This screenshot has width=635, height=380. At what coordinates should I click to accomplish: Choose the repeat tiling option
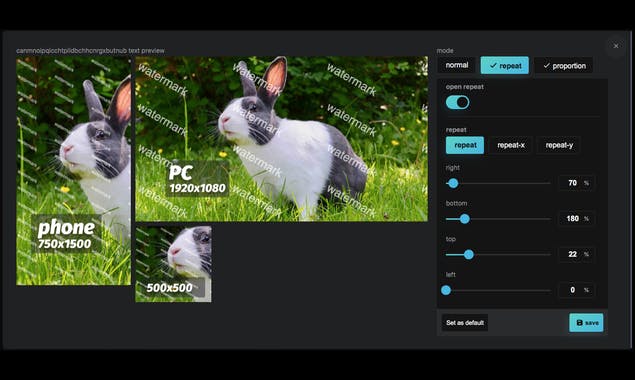click(465, 145)
